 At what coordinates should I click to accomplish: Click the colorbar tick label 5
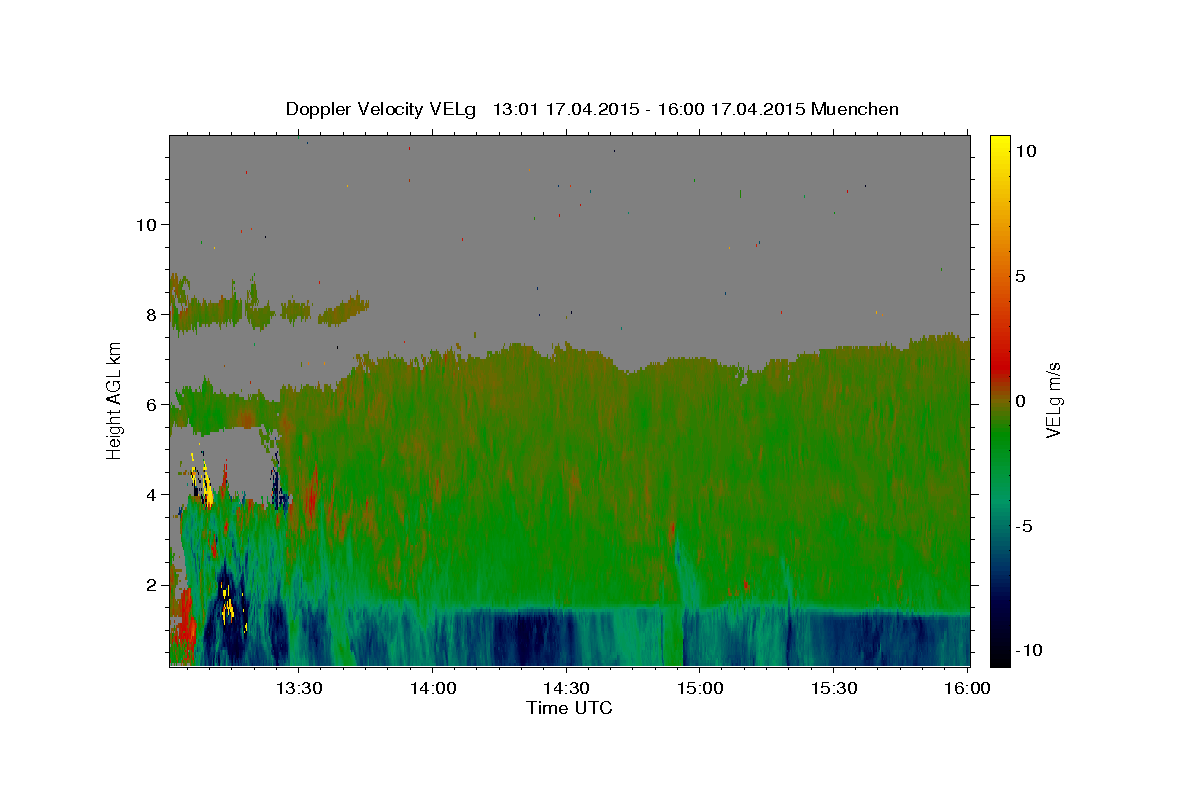click(1020, 276)
